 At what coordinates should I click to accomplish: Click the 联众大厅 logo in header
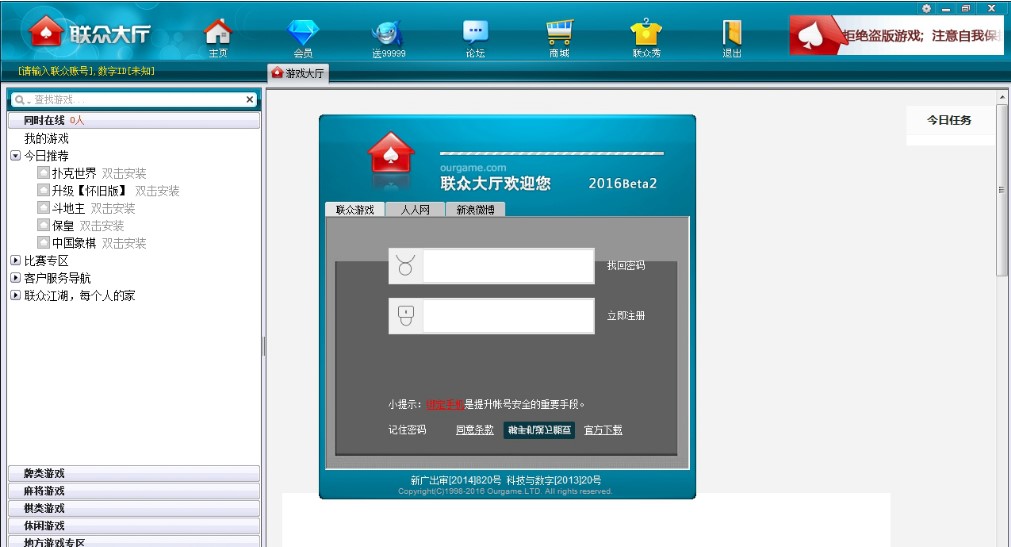click(89, 32)
